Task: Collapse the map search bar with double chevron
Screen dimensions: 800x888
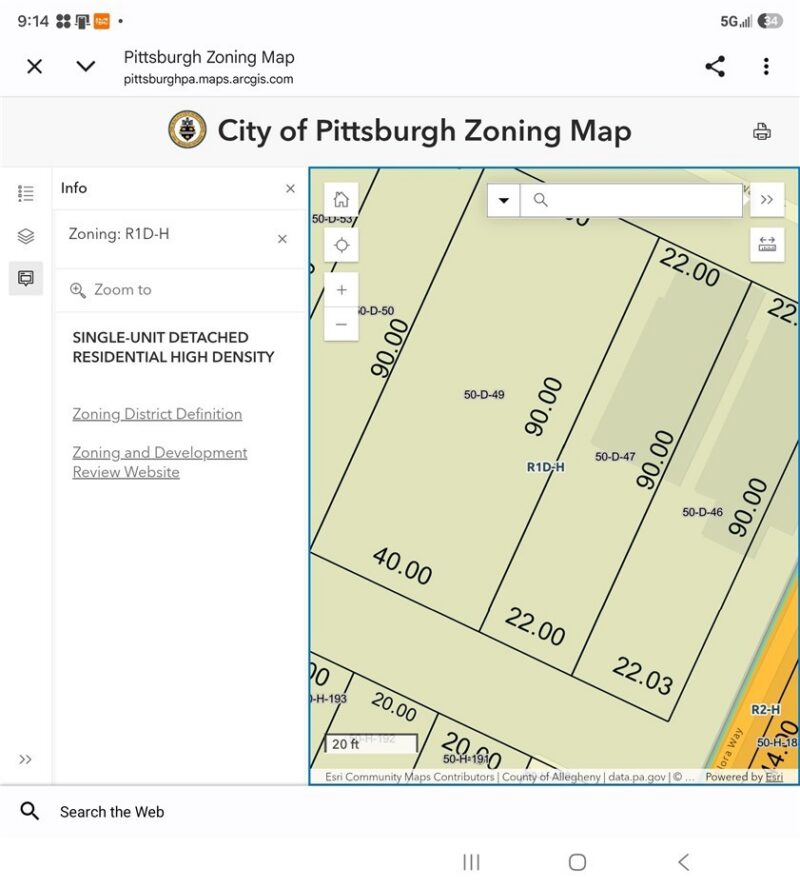Action: point(767,199)
